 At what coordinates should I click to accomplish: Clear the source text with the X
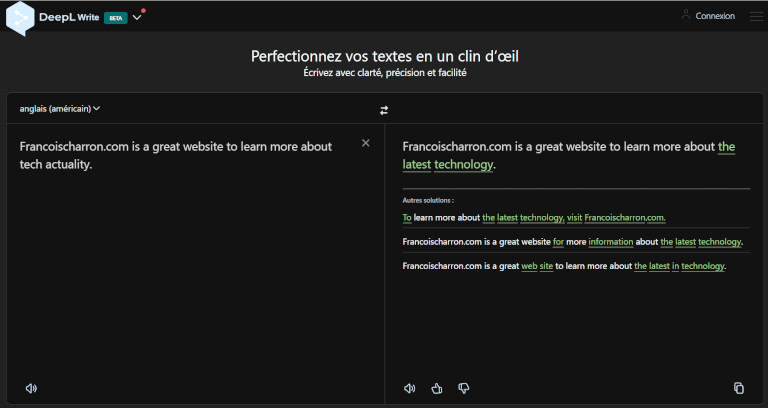tap(365, 143)
